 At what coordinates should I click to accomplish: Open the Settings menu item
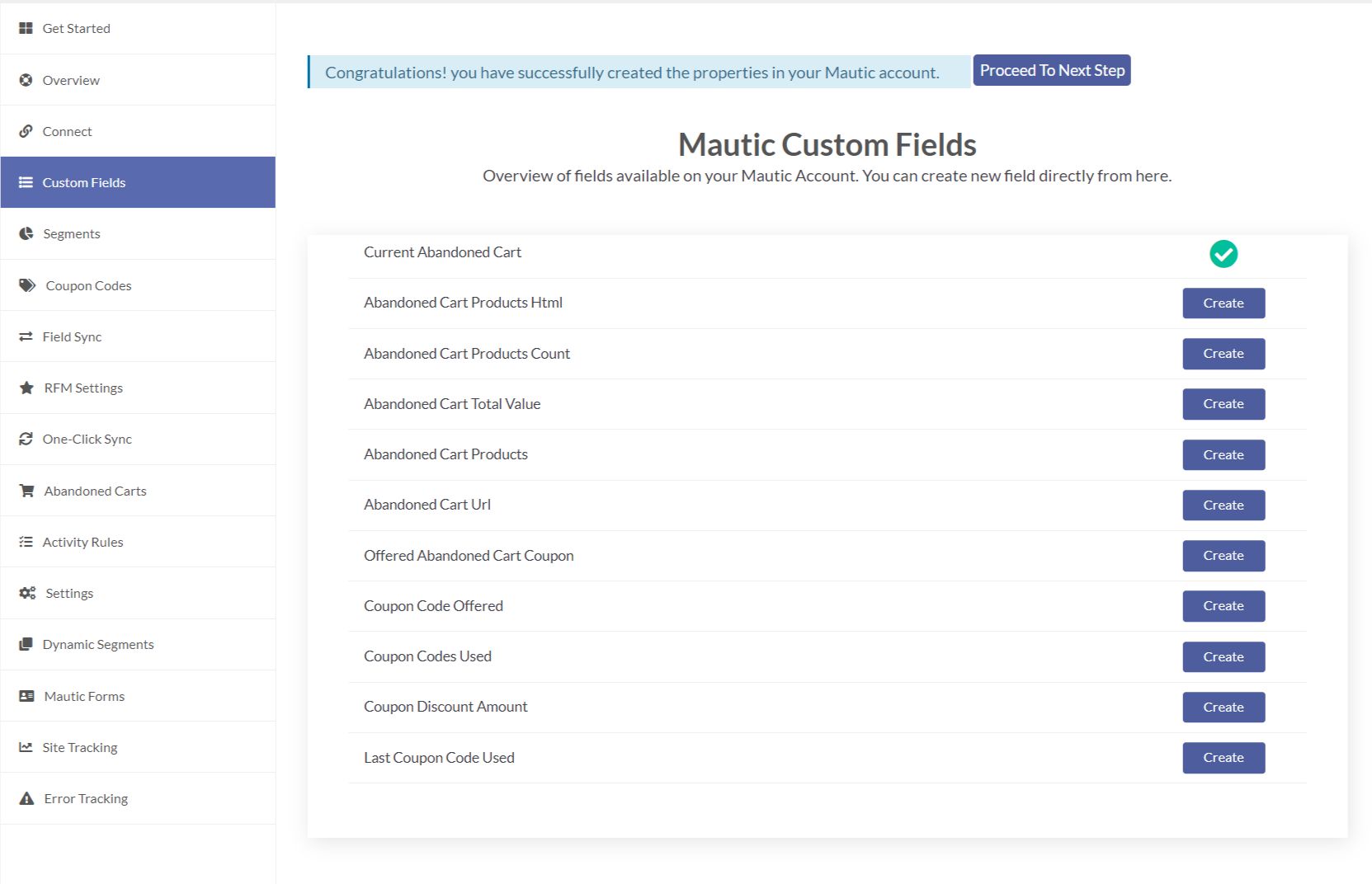138,593
